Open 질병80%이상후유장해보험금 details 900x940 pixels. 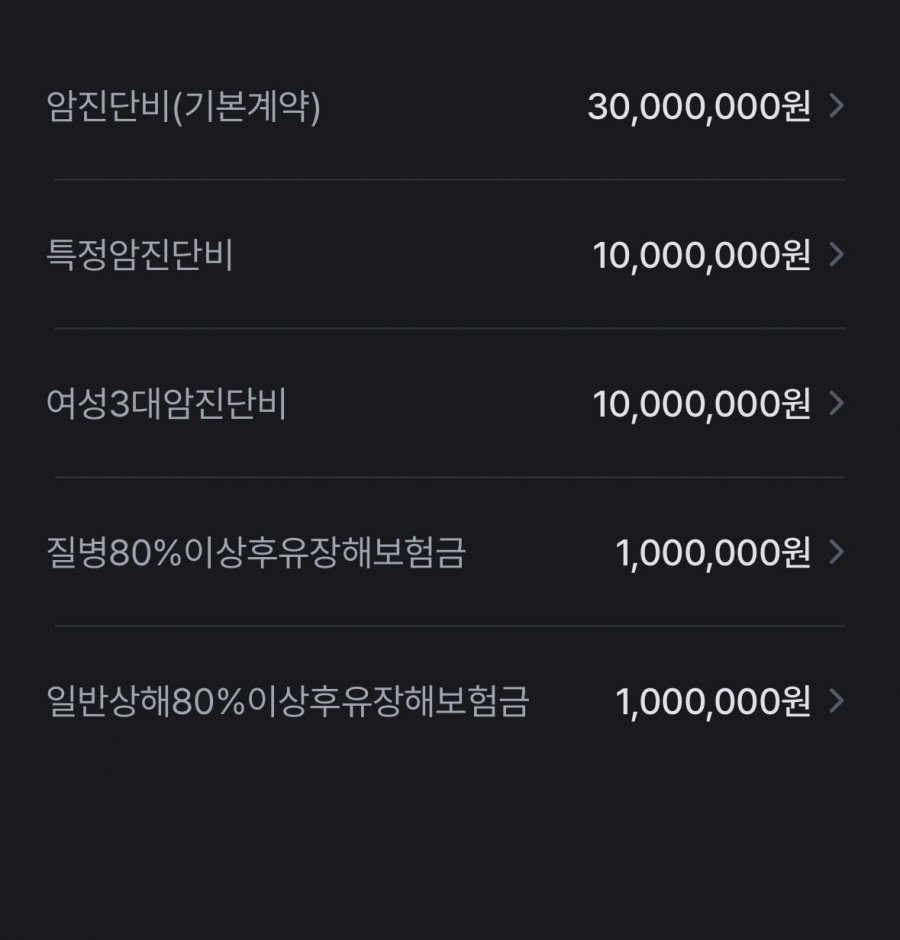[x=450, y=552]
